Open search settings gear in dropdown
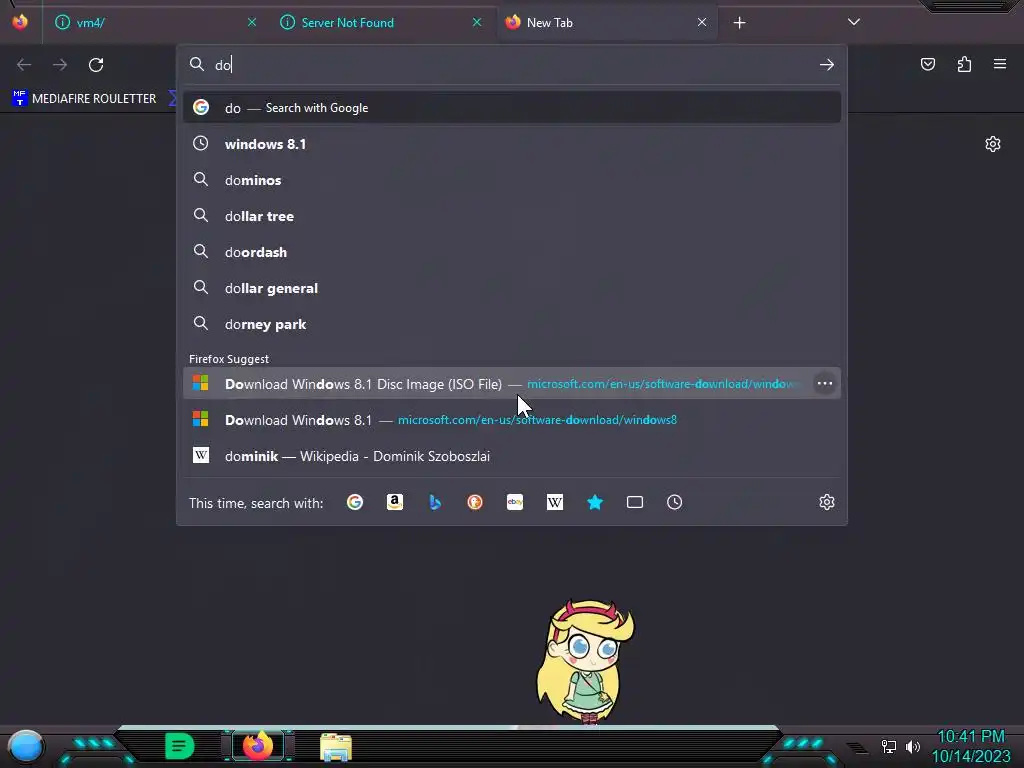1024x768 pixels. click(x=827, y=502)
